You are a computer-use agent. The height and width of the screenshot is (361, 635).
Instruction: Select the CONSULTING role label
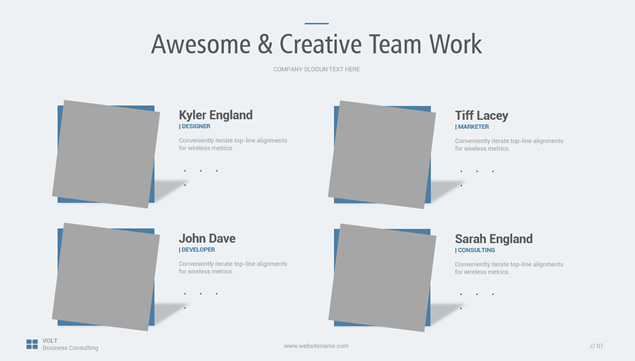pyautogui.click(x=476, y=250)
